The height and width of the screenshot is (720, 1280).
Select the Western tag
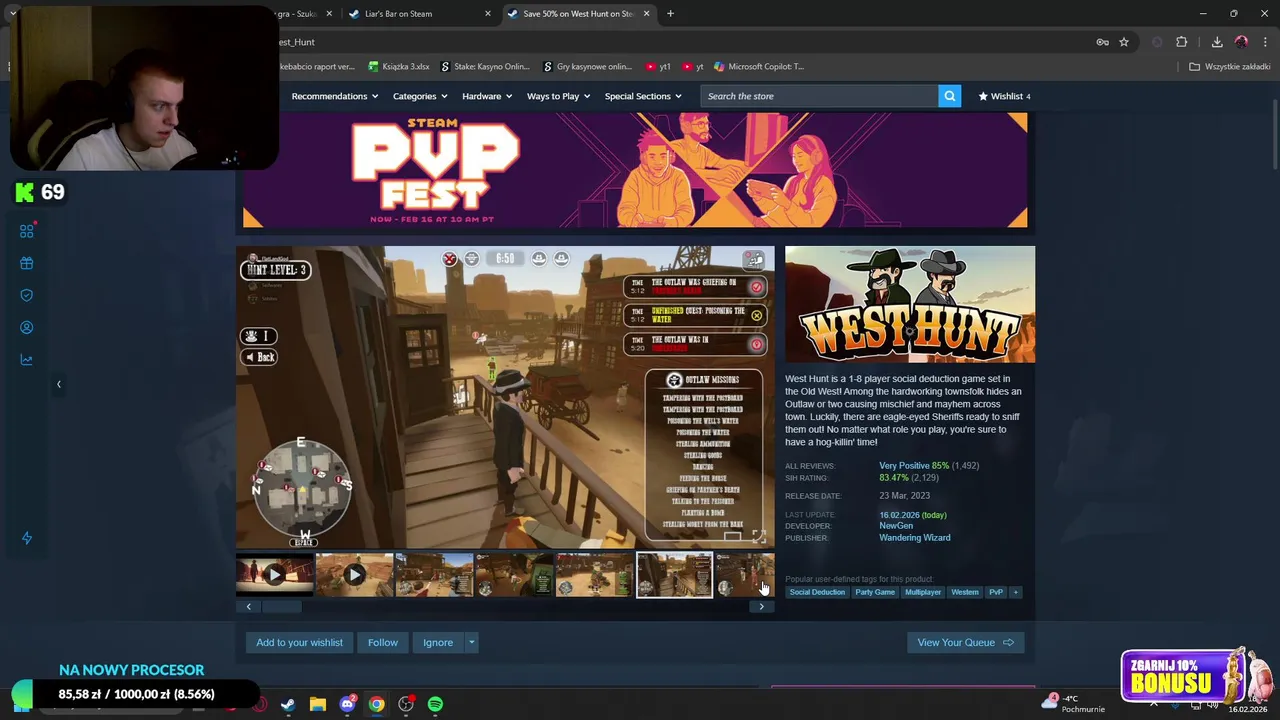[x=965, y=592]
